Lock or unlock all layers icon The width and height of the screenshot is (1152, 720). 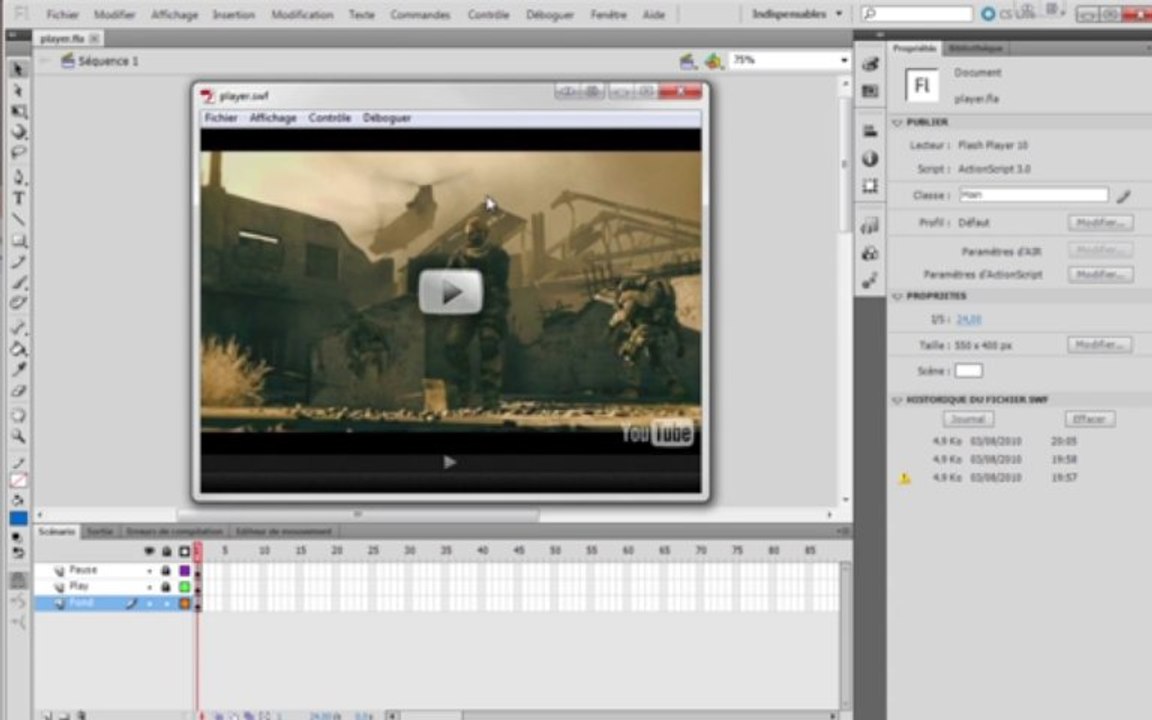pyautogui.click(x=167, y=551)
